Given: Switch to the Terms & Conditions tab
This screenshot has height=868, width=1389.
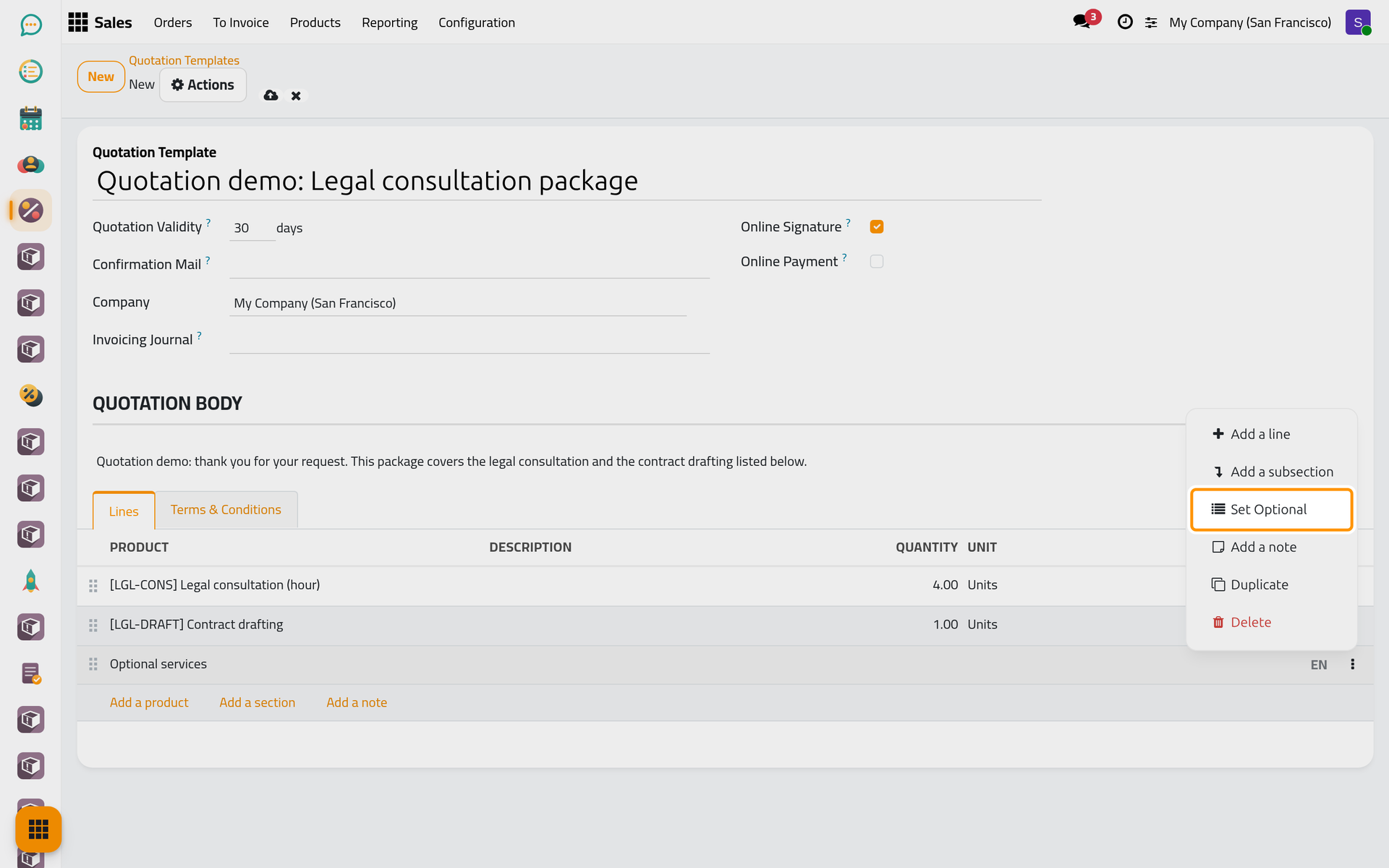Looking at the screenshot, I should tap(226, 509).
